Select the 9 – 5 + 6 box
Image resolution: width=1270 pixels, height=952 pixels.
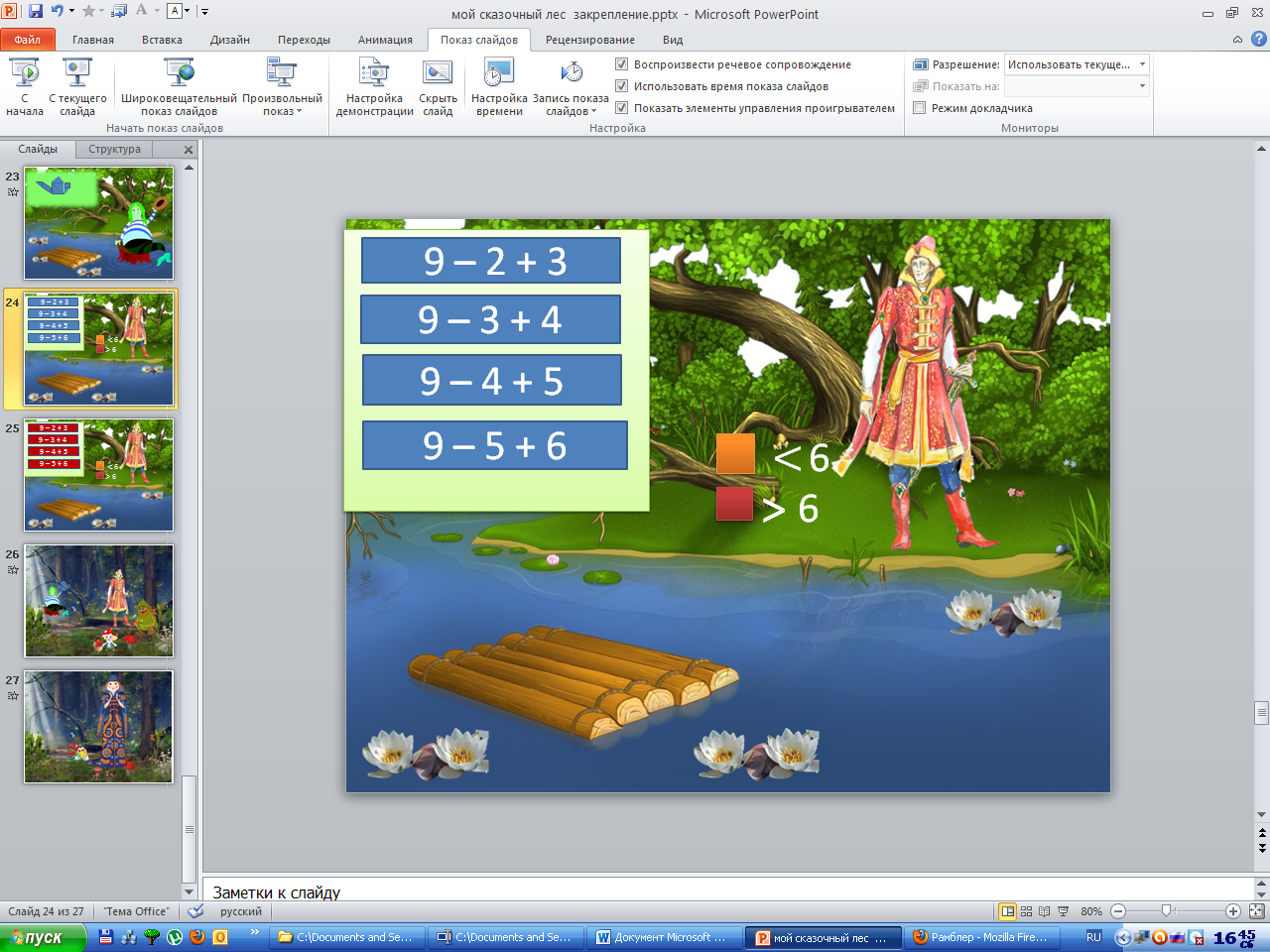pyautogui.click(x=495, y=445)
